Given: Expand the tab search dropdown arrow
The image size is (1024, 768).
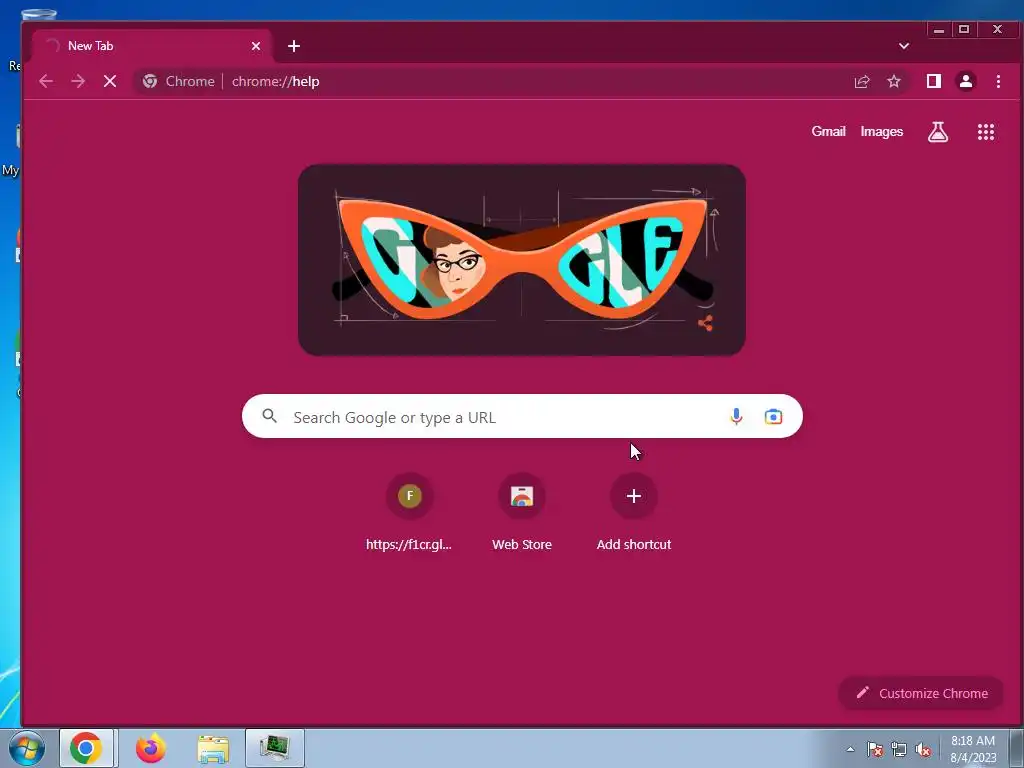Looking at the screenshot, I should pos(904,46).
